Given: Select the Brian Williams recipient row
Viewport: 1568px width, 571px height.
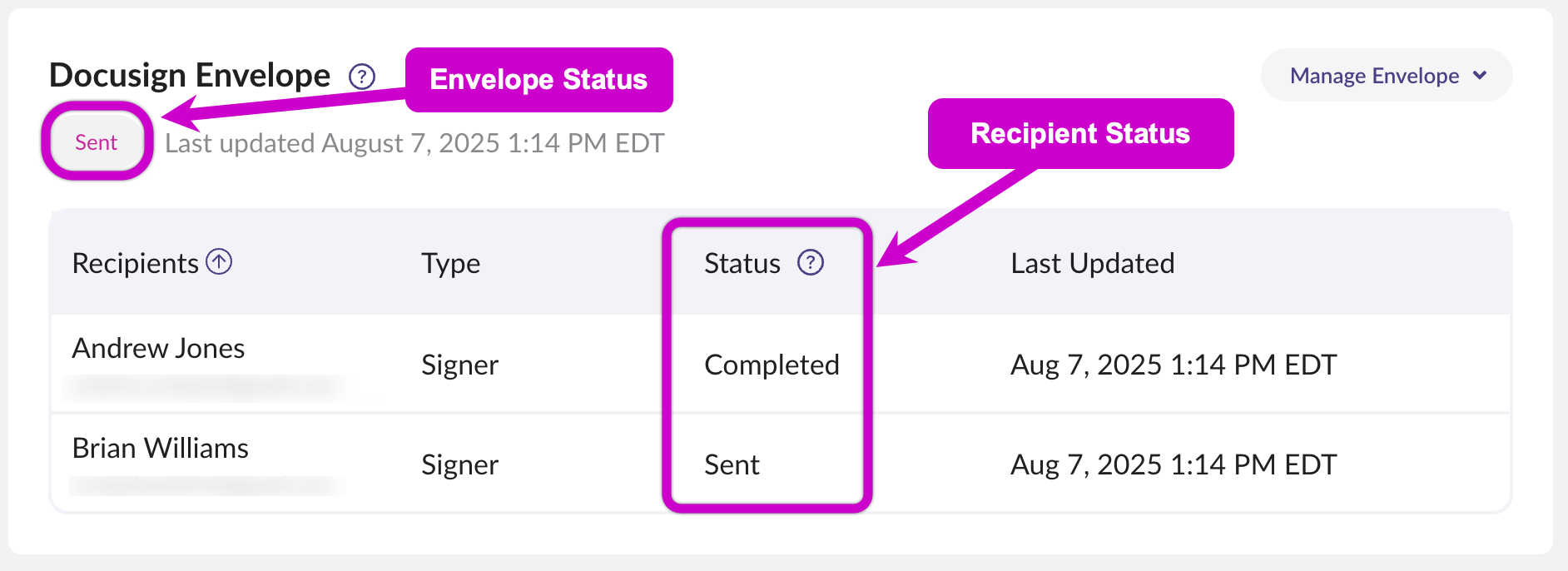Looking at the screenshot, I should click(x=161, y=448).
